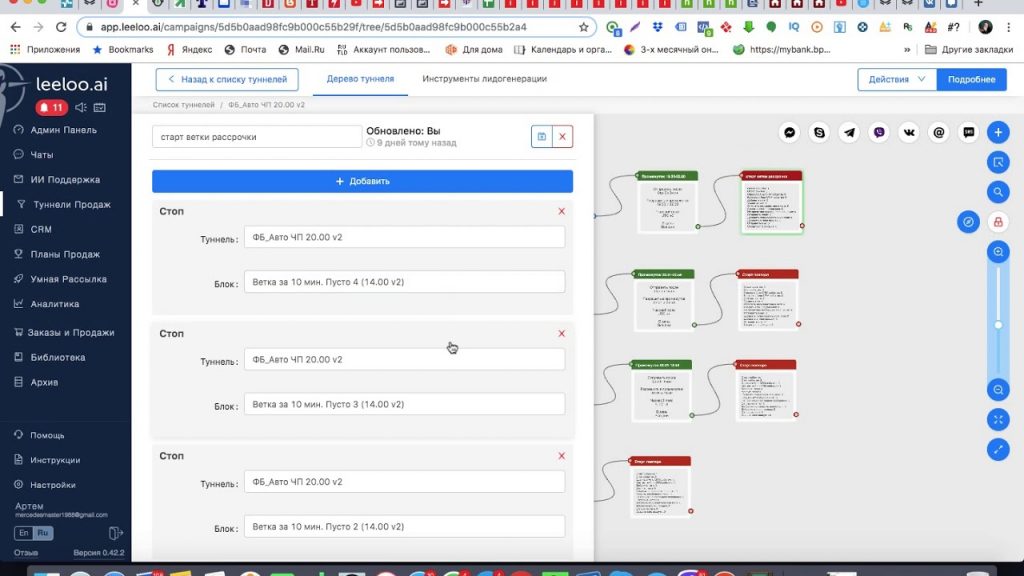1024x576 pixels.
Task: Fit canvas to screen icon
Action: [998, 419]
